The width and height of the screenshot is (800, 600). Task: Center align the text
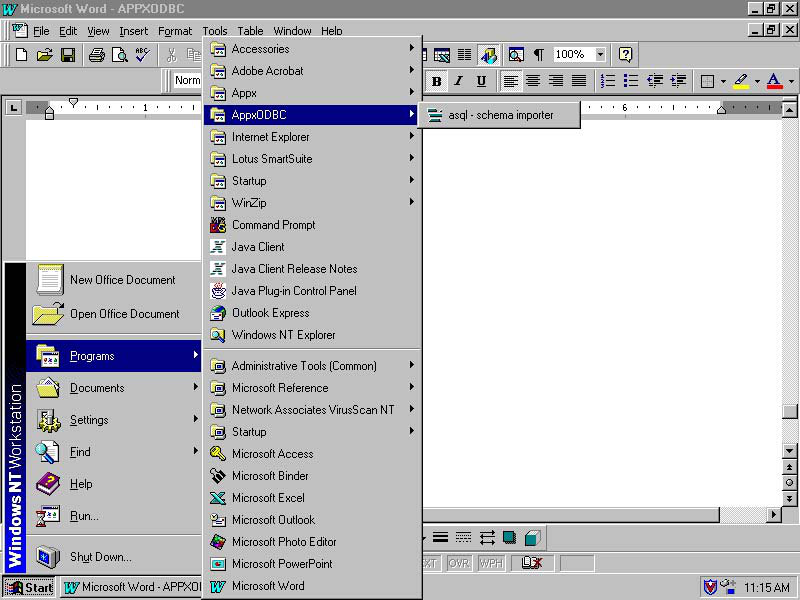click(533, 81)
